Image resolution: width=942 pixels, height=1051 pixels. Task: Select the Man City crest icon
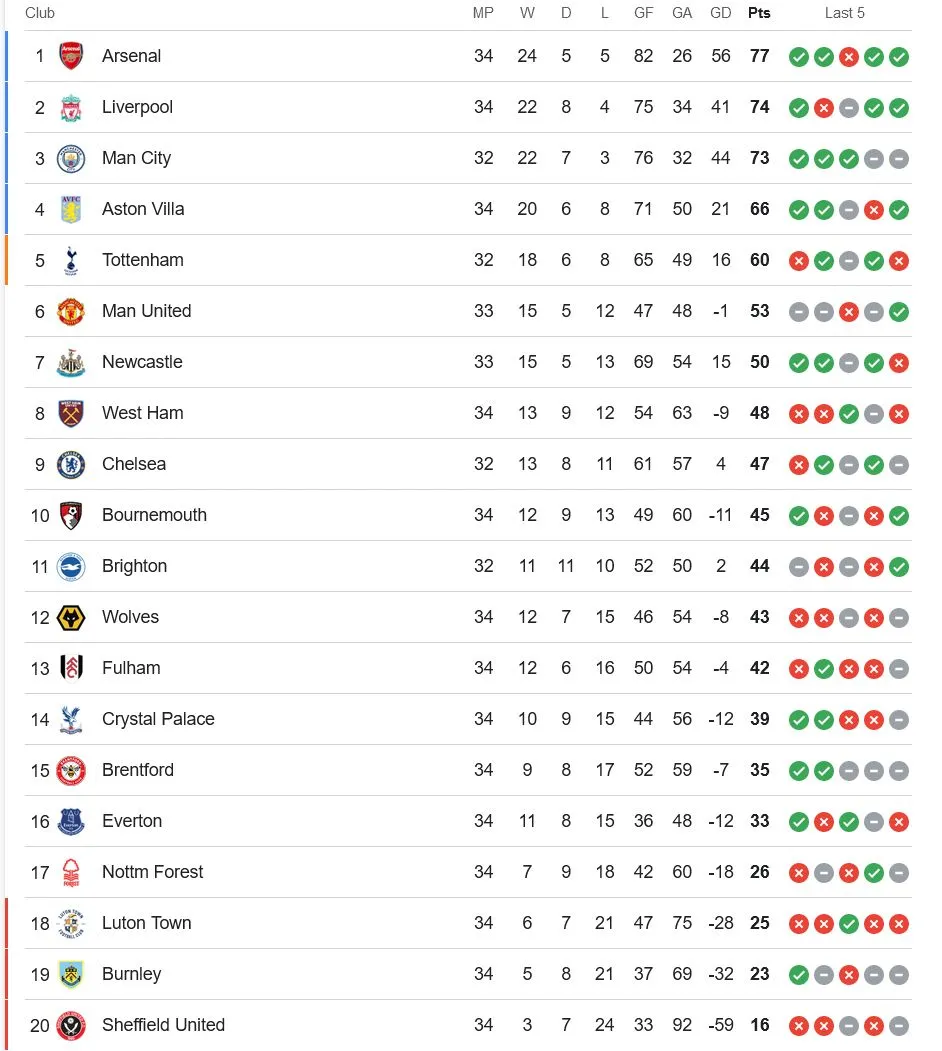click(x=71, y=158)
